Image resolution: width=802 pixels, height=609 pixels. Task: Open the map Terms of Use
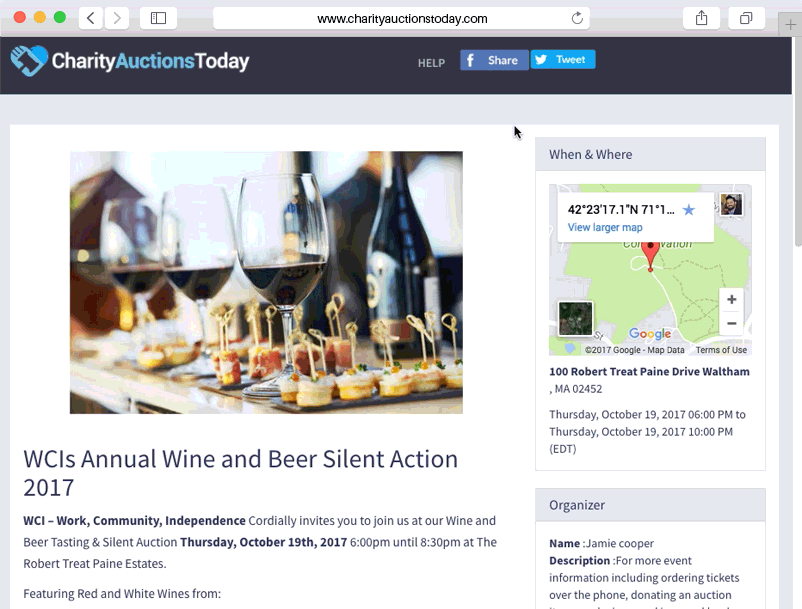pyautogui.click(x=721, y=350)
